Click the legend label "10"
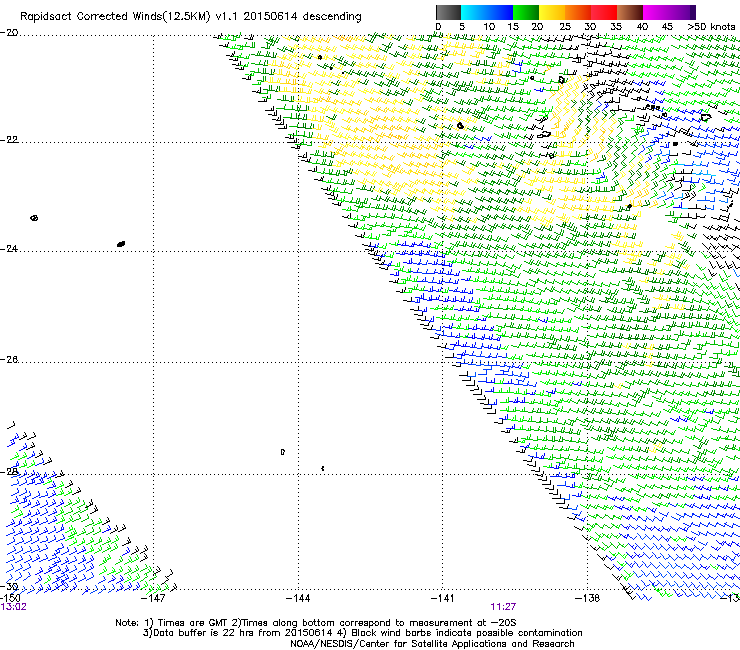 click(489, 27)
